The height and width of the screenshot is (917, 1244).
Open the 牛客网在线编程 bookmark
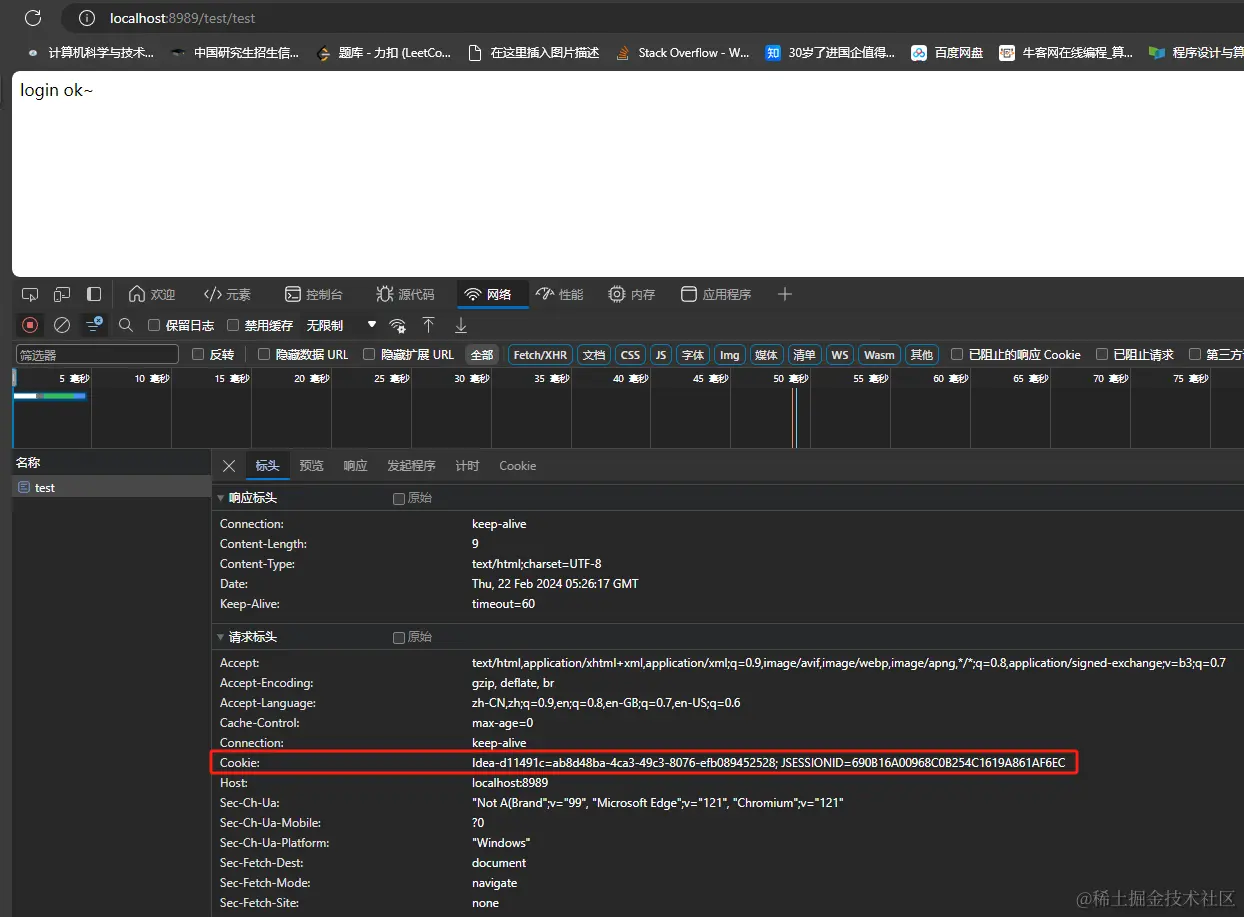(x=1066, y=53)
